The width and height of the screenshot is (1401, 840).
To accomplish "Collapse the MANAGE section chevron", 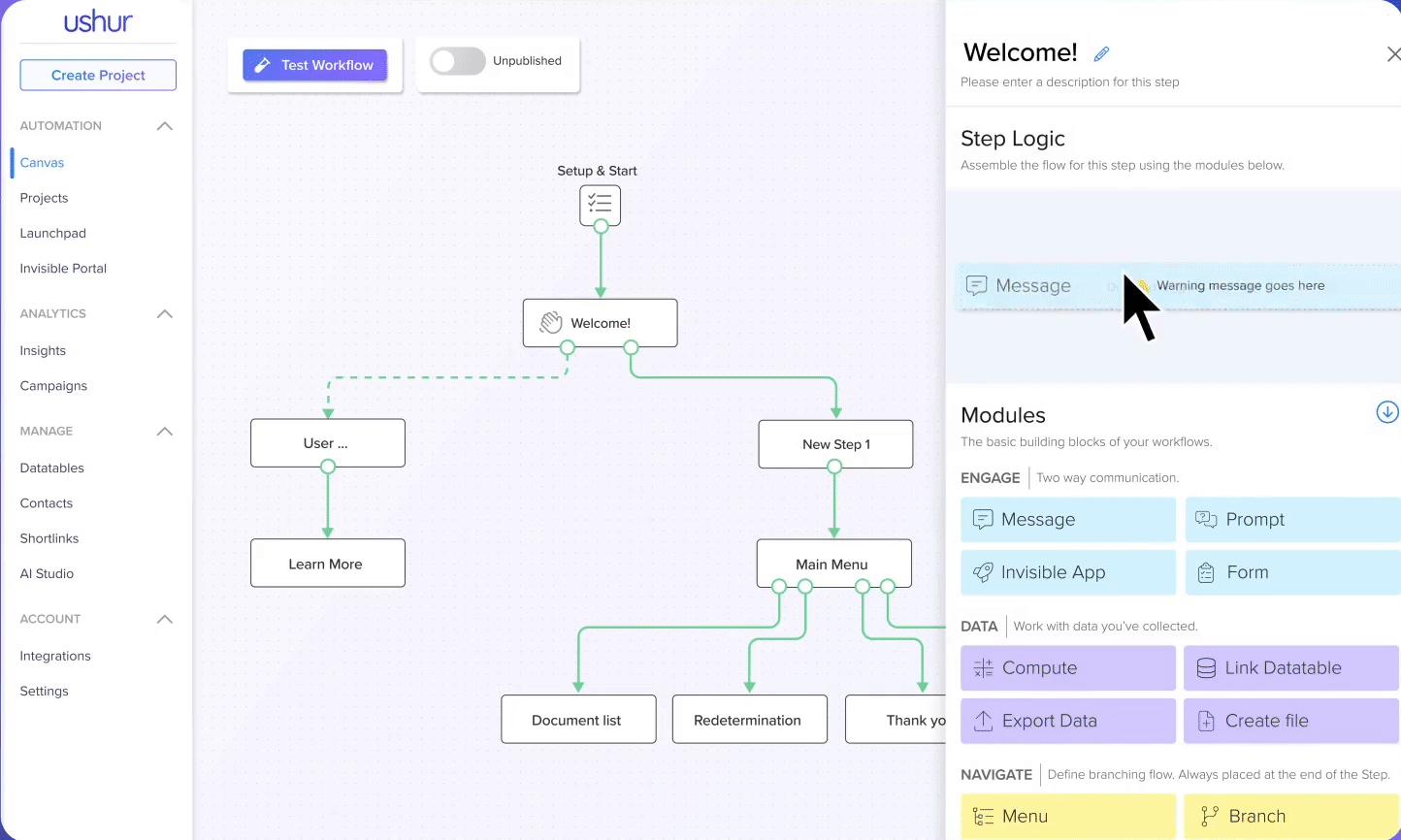I will click(165, 432).
